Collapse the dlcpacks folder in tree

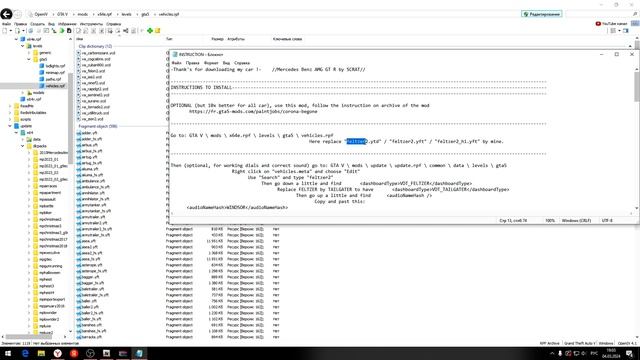(x=23, y=146)
